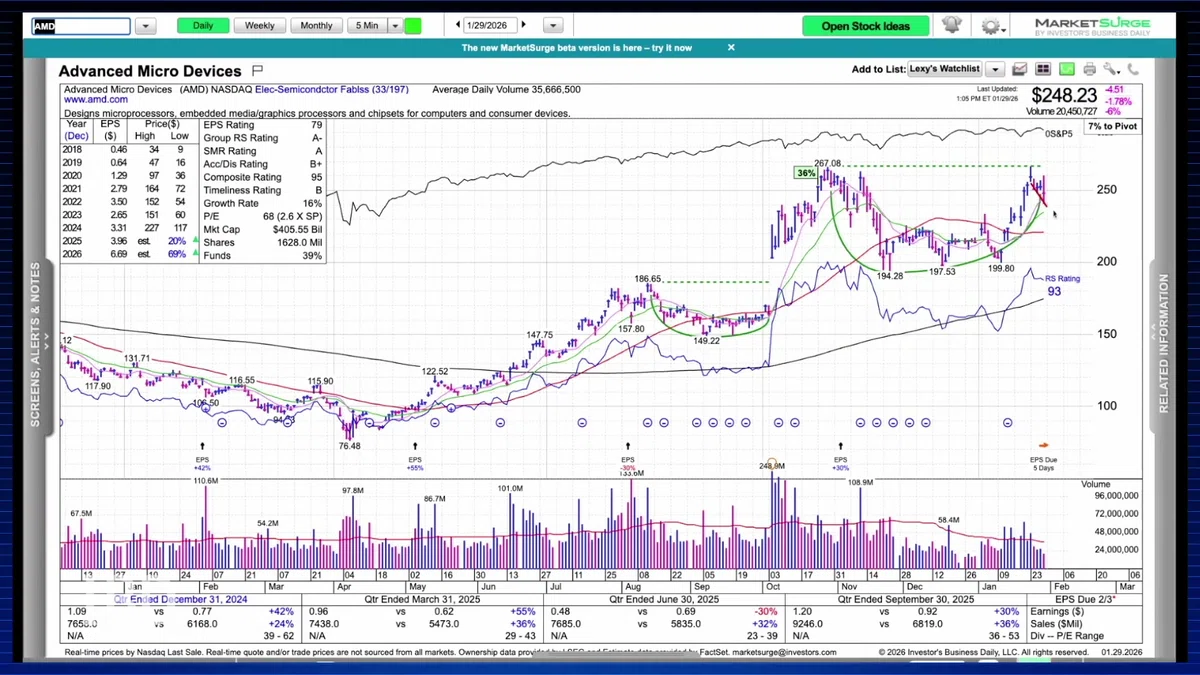Click the 7% to Pivot label

tap(1112, 126)
